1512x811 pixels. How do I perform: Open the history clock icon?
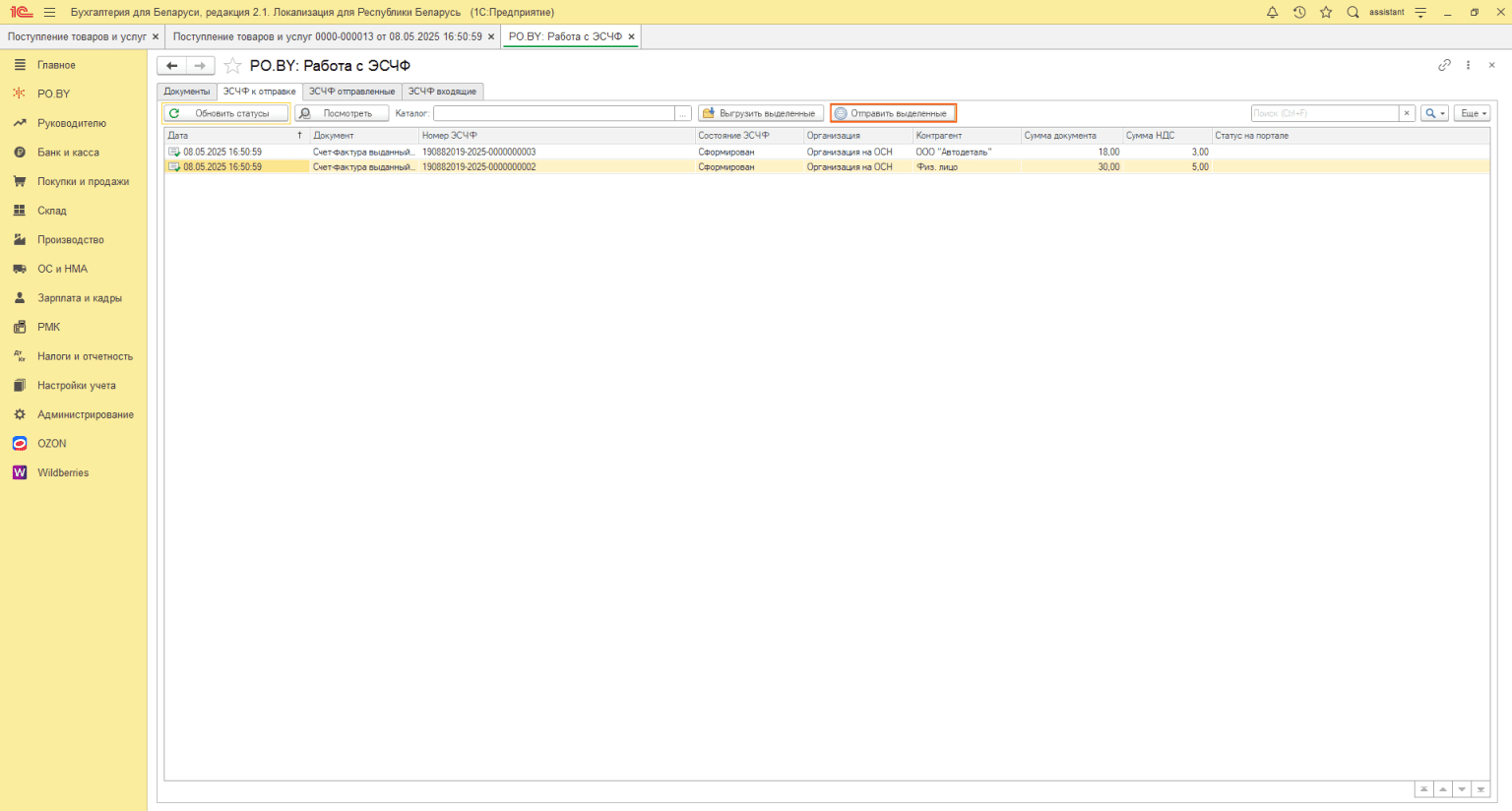tap(1299, 12)
